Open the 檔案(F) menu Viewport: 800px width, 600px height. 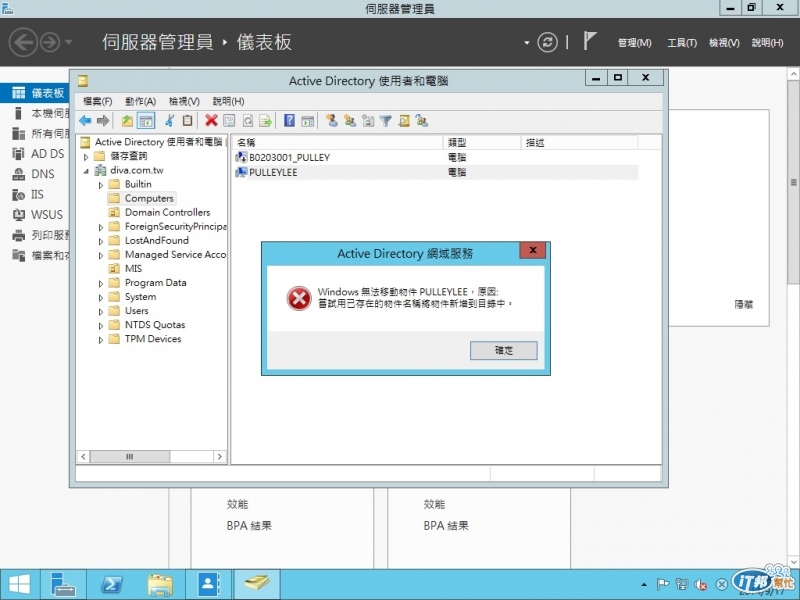[97, 101]
